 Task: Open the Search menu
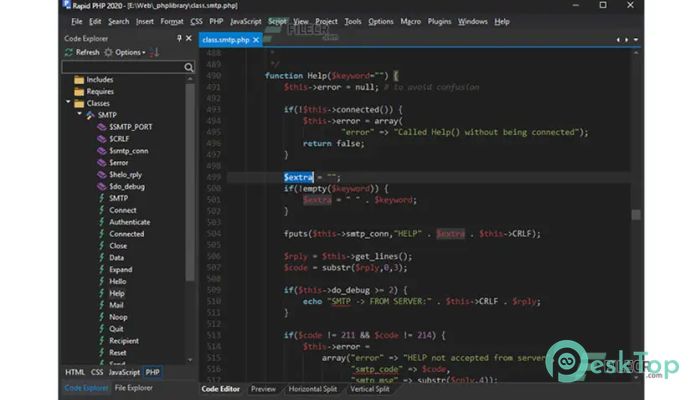pyautogui.click(x=118, y=21)
